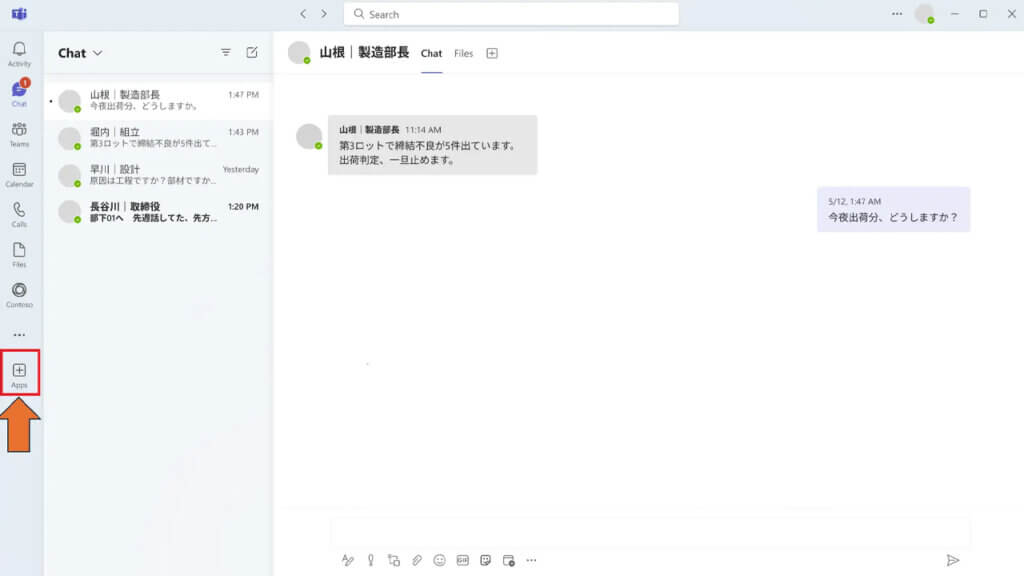Attach a file to the message
Viewport: 1024px width, 576px height.
pyautogui.click(x=414, y=561)
